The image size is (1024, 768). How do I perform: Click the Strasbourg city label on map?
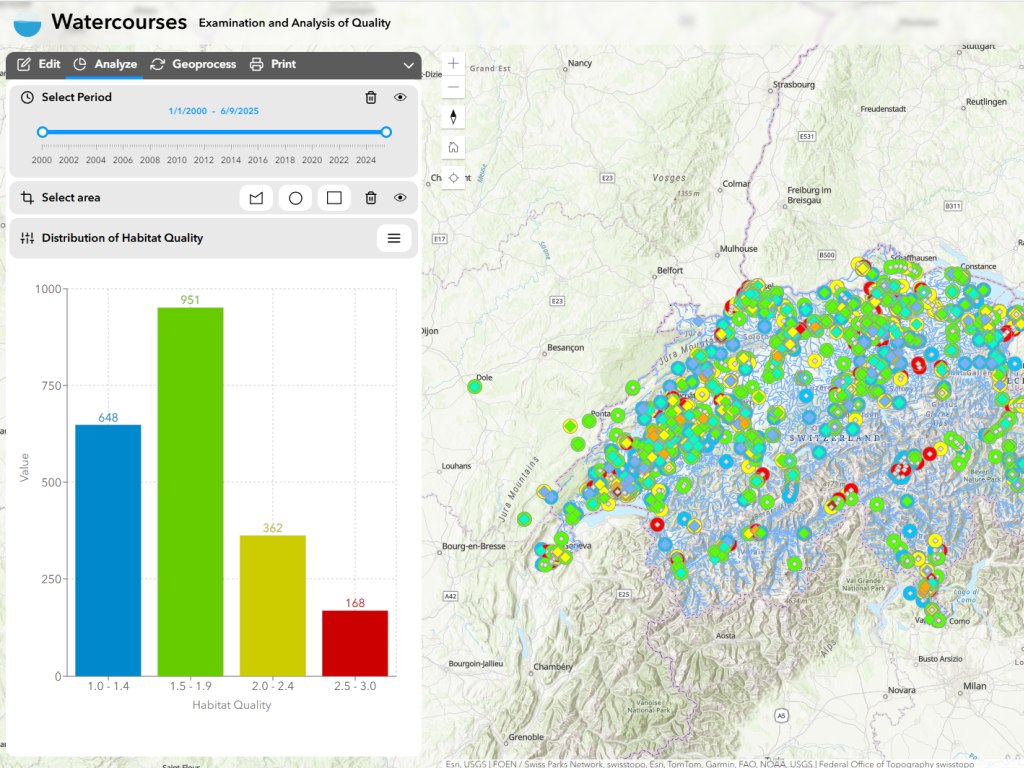click(x=793, y=84)
